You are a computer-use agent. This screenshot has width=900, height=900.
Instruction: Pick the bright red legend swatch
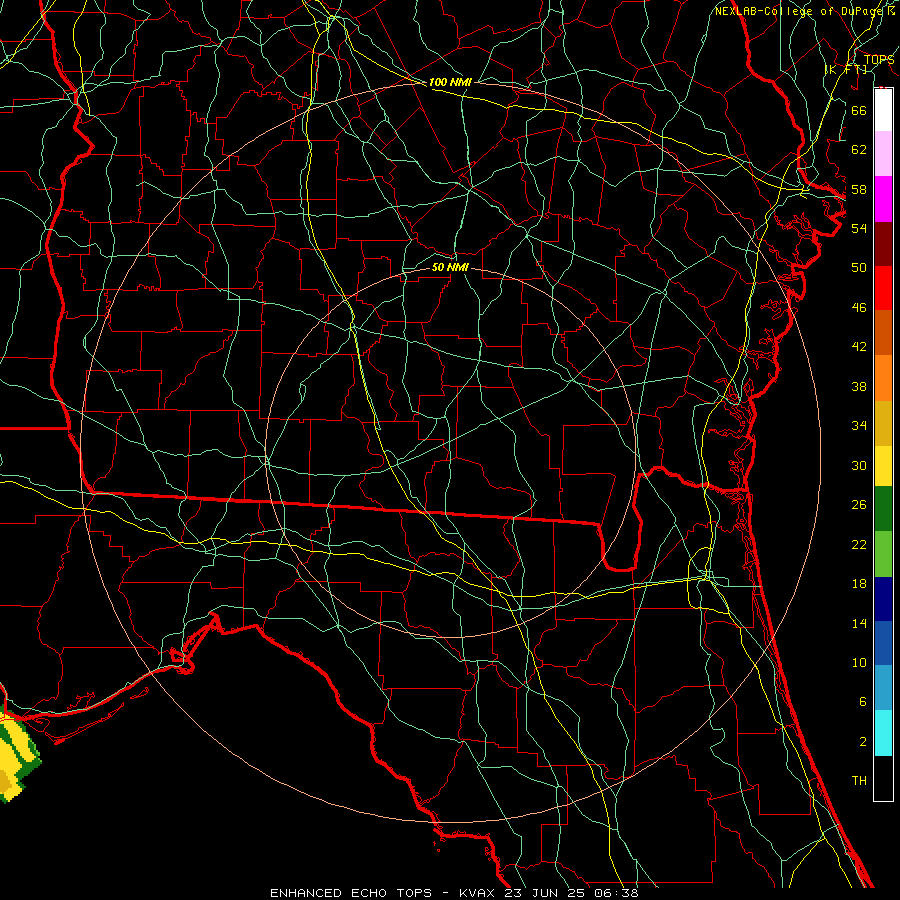point(883,288)
